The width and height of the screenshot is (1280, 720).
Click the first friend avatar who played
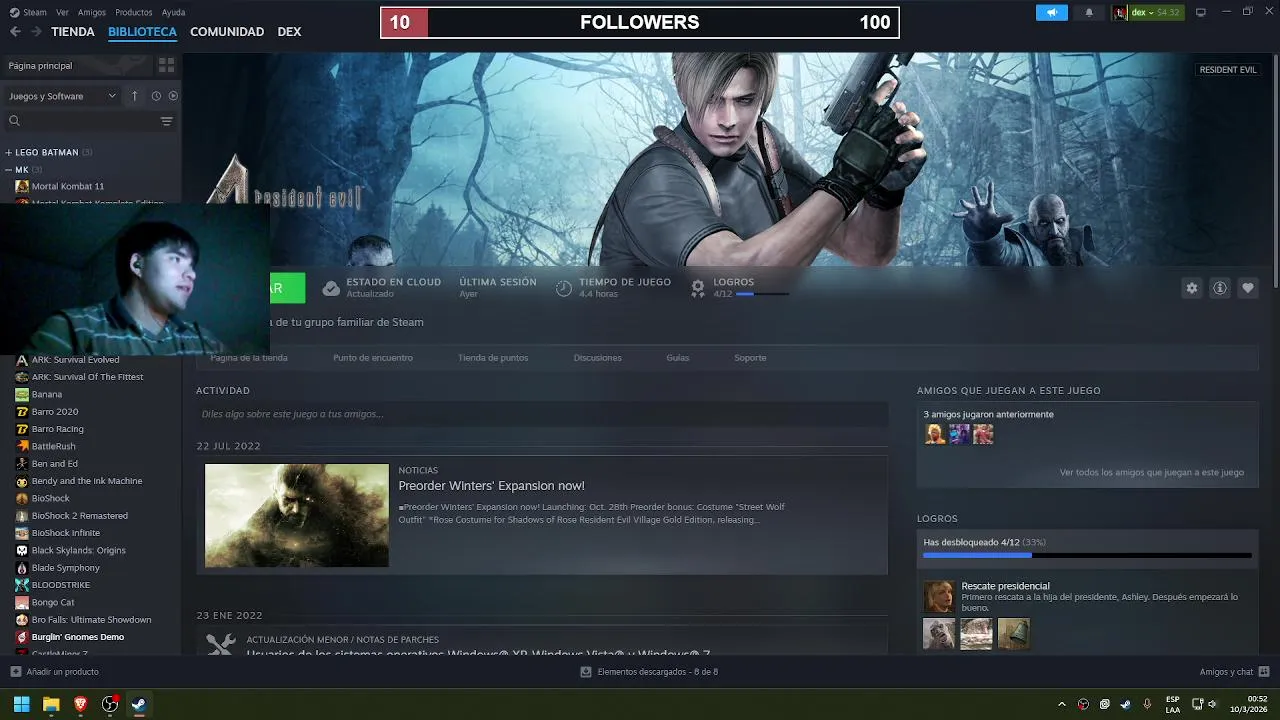point(935,434)
